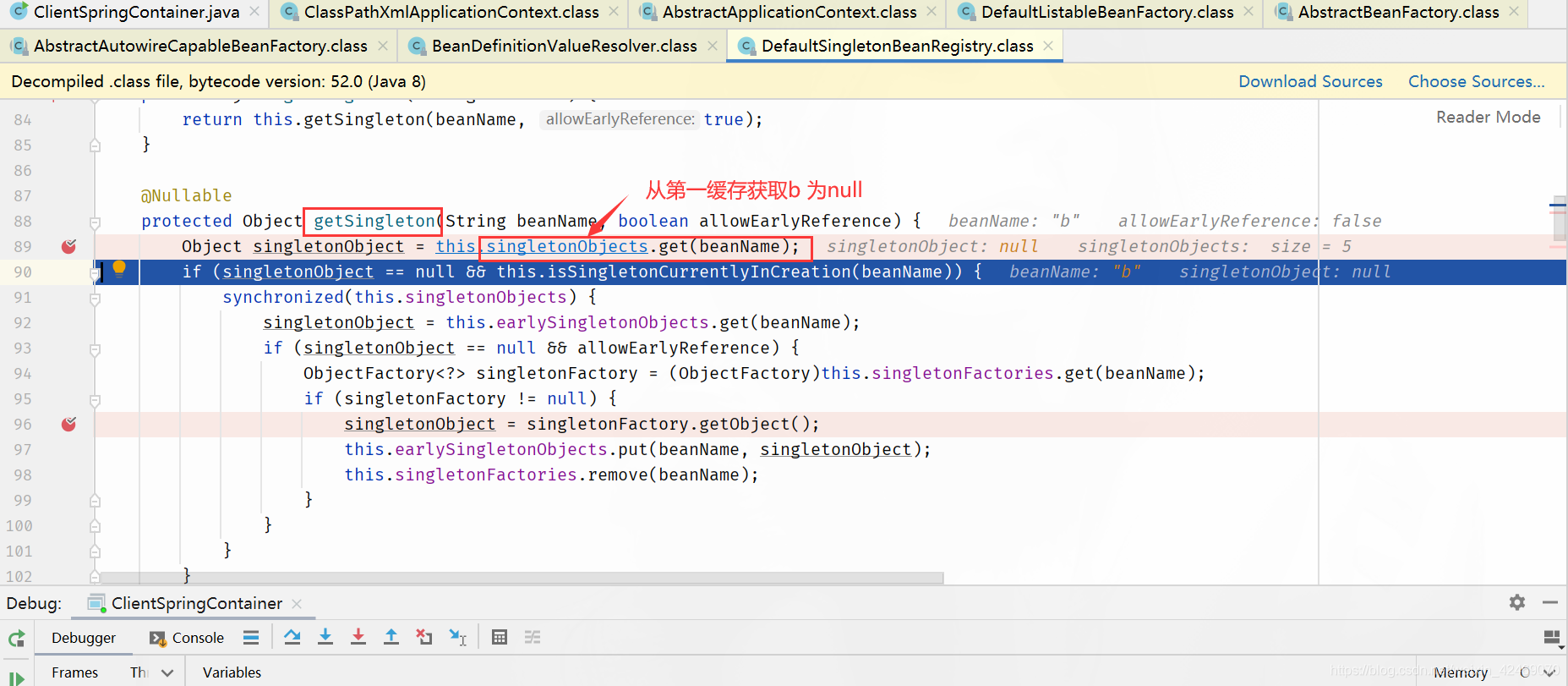Close the ClassPathXmlApplicationContext.class tab
This screenshot has width=1568, height=686.
pos(614,12)
